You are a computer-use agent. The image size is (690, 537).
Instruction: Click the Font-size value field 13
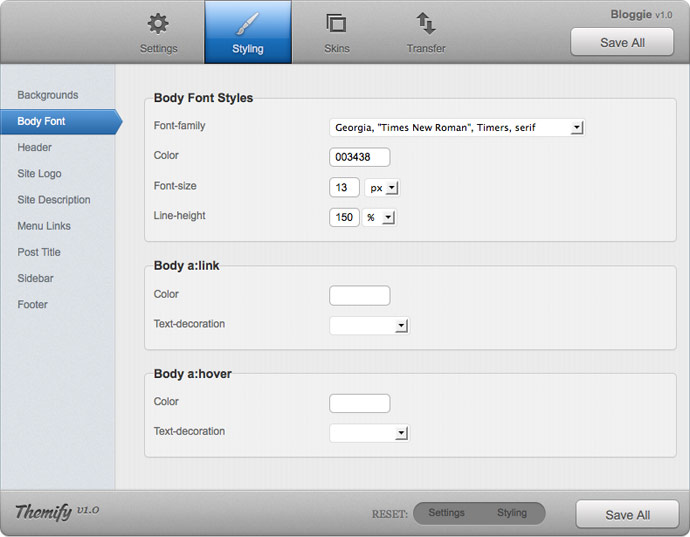(344, 188)
